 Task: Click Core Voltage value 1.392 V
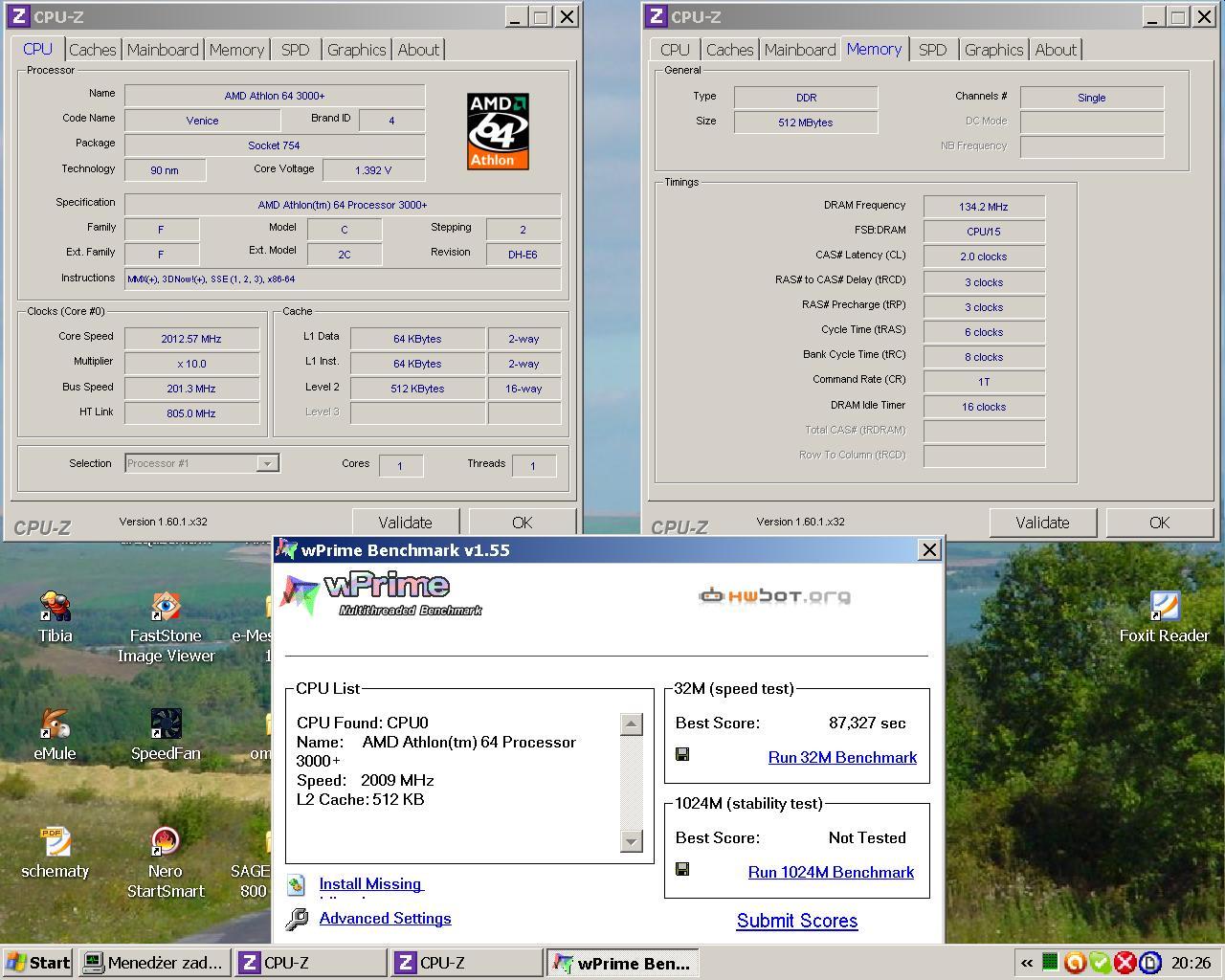pyautogui.click(x=373, y=170)
